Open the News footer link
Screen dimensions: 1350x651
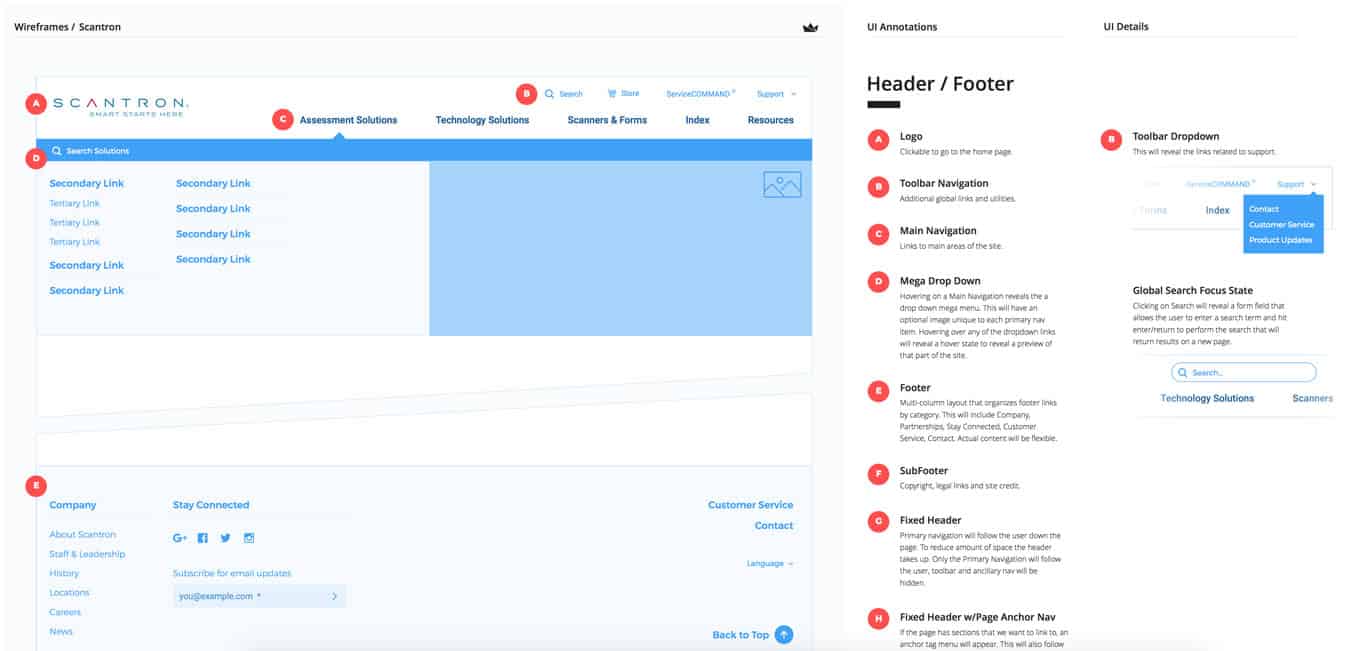(61, 631)
